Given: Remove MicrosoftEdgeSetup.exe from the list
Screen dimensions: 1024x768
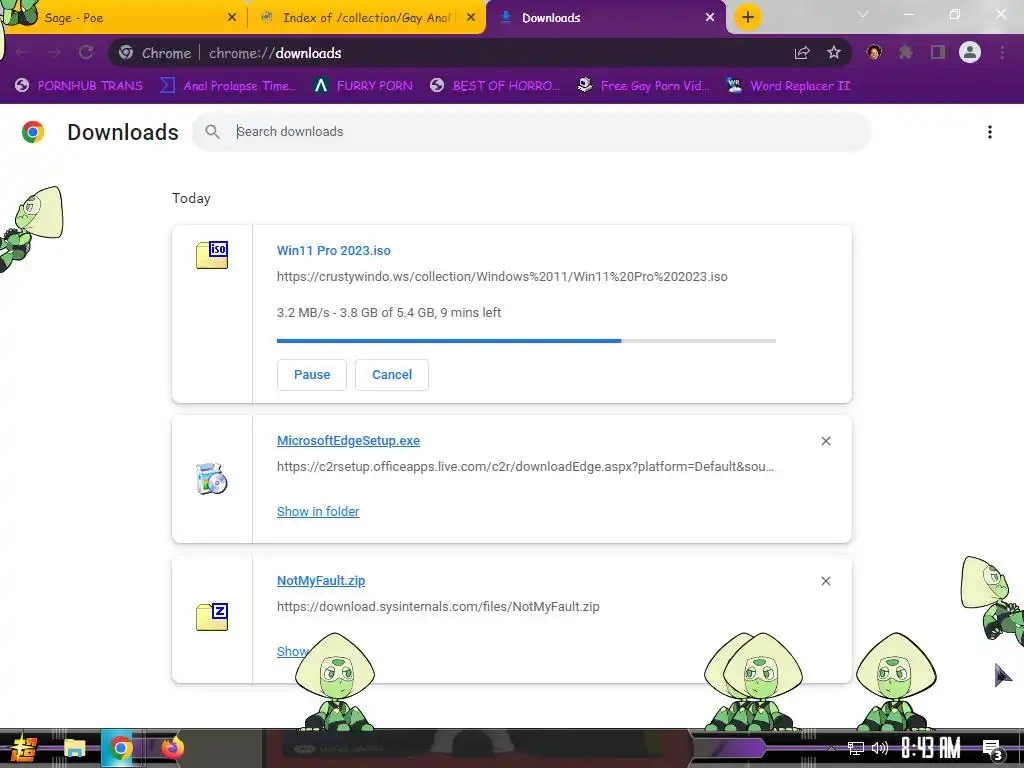Looking at the screenshot, I should pyautogui.click(x=825, y=441).
